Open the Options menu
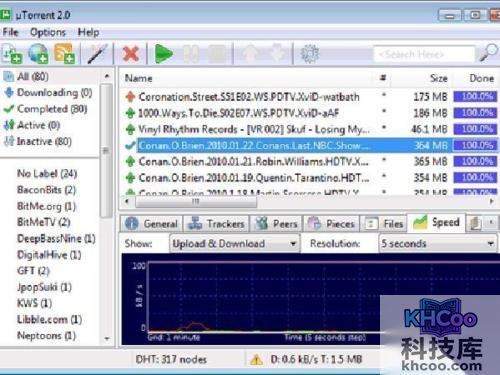The height and width of the screenshot is (375, 500). (48, 32)
